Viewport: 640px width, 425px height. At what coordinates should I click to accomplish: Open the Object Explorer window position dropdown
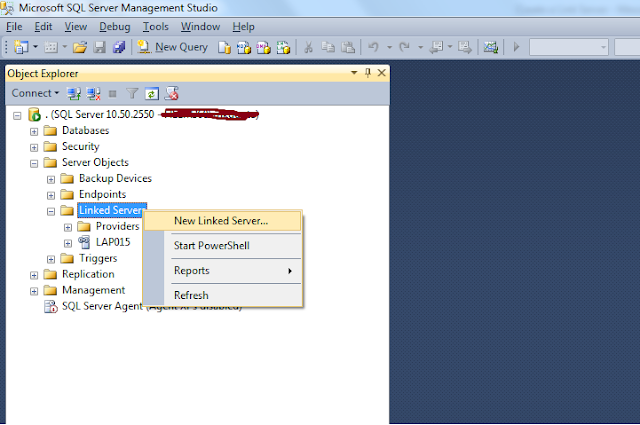click(354, 73)
